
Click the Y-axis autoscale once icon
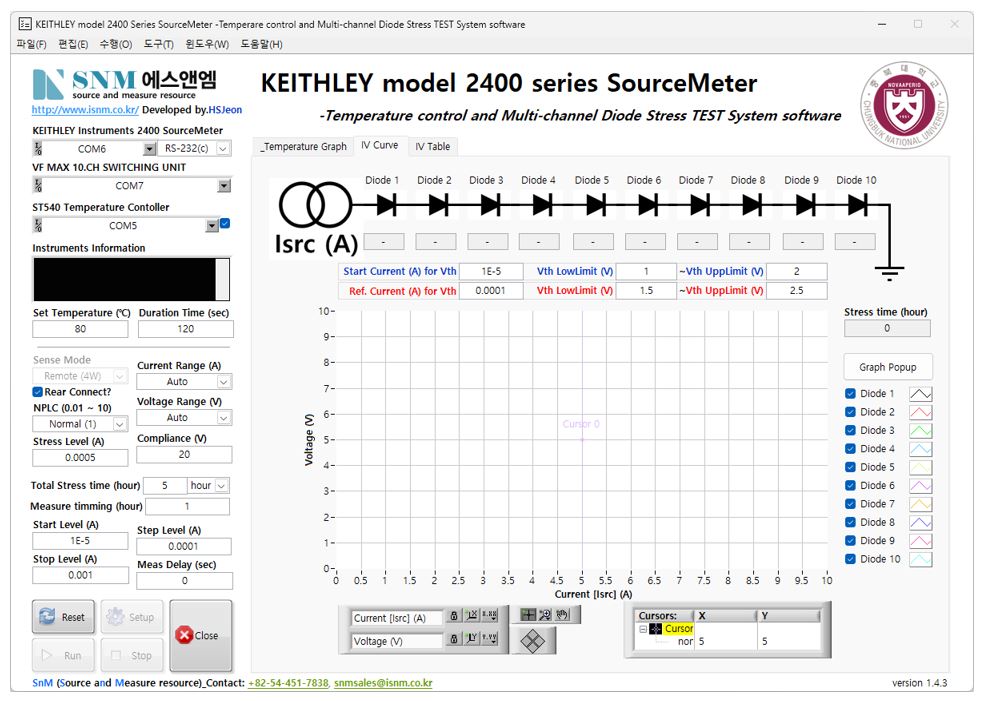tap(471, 640)
